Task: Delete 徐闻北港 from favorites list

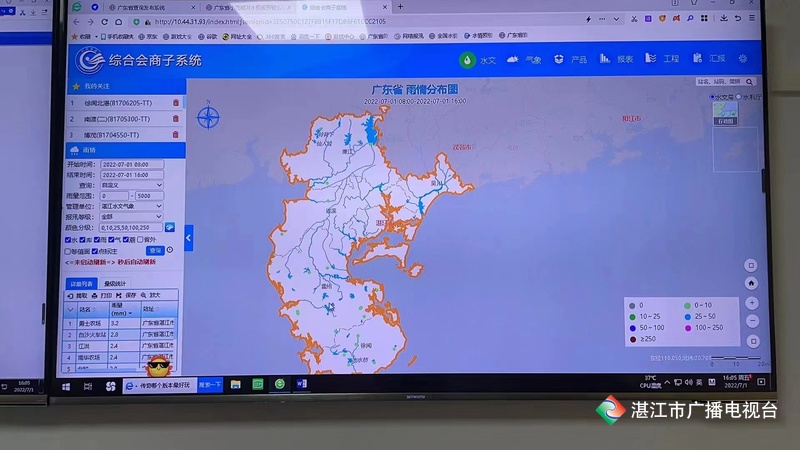Action: coord(176,103)
